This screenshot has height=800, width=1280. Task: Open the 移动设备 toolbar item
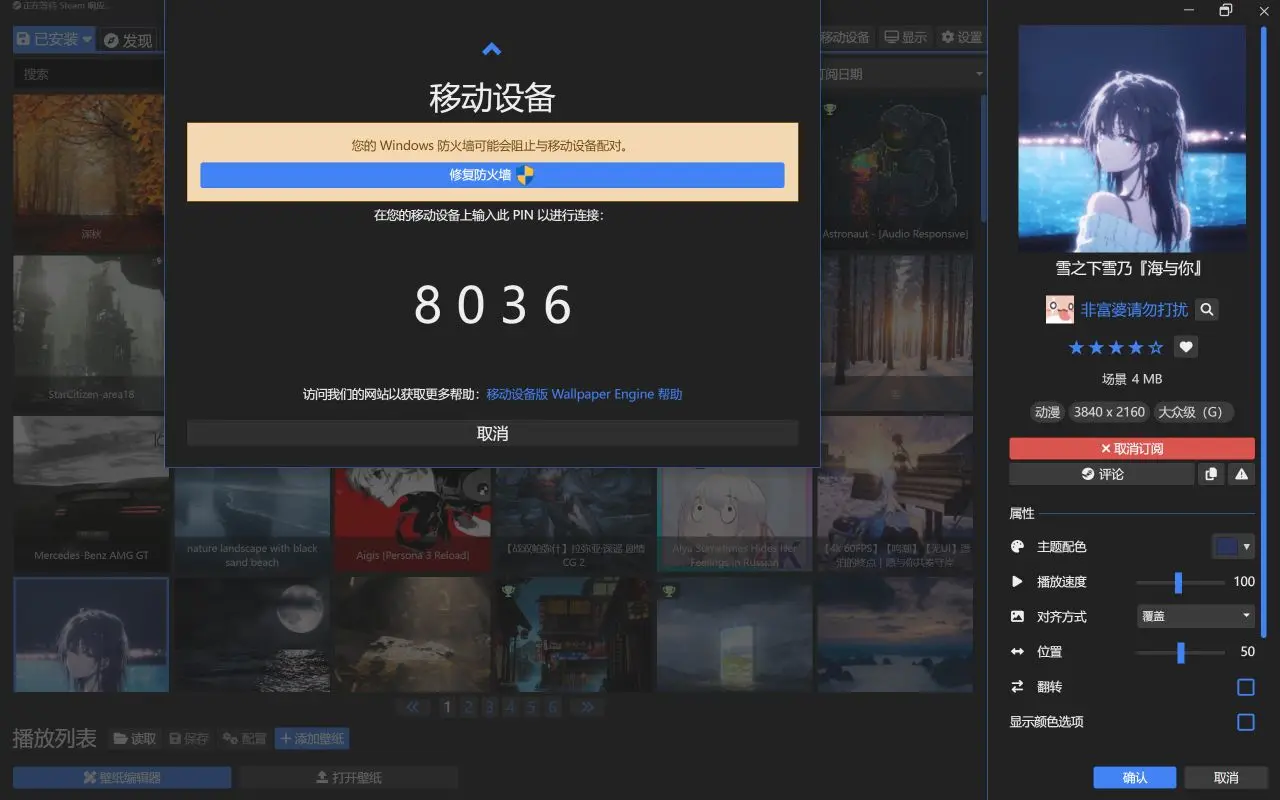pyautogui.click(x=845, y=37)
